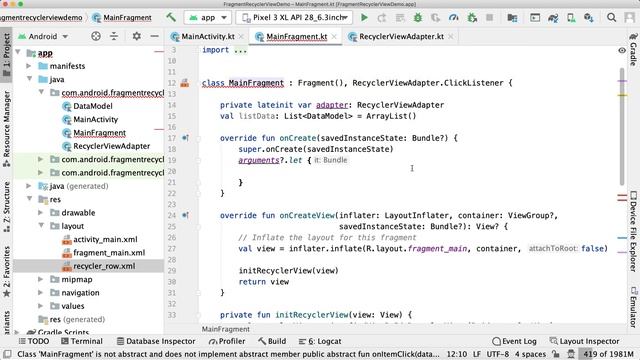
Task: Click the gutter icon beside class MainFragment line
Action: [184, 83]
